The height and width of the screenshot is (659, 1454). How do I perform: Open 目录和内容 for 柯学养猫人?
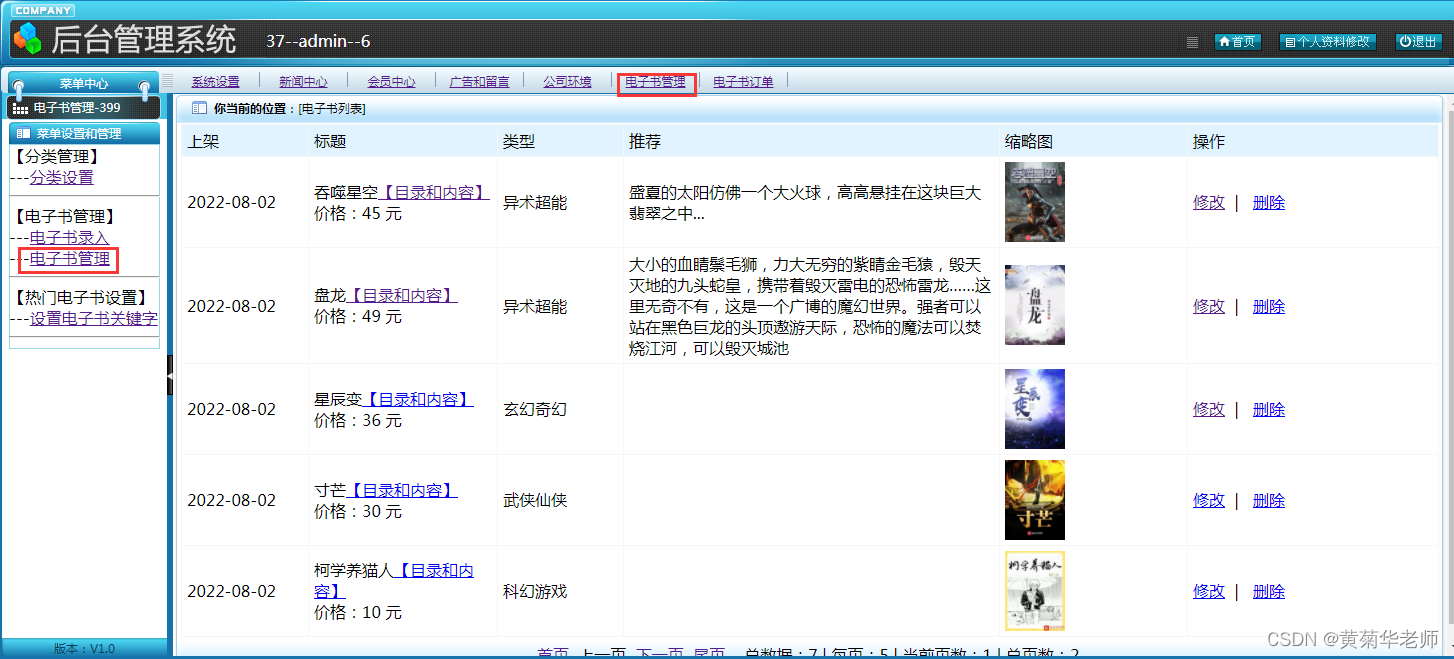tap(394, 581)
